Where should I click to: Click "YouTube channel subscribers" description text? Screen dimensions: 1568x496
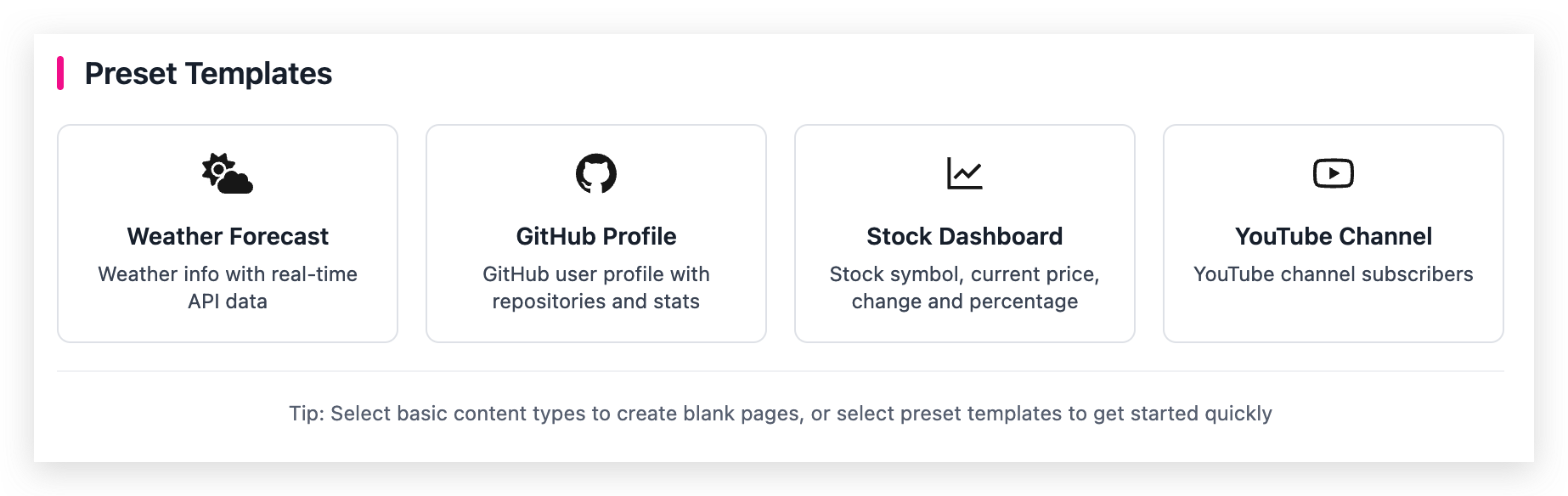(1333, 274)
